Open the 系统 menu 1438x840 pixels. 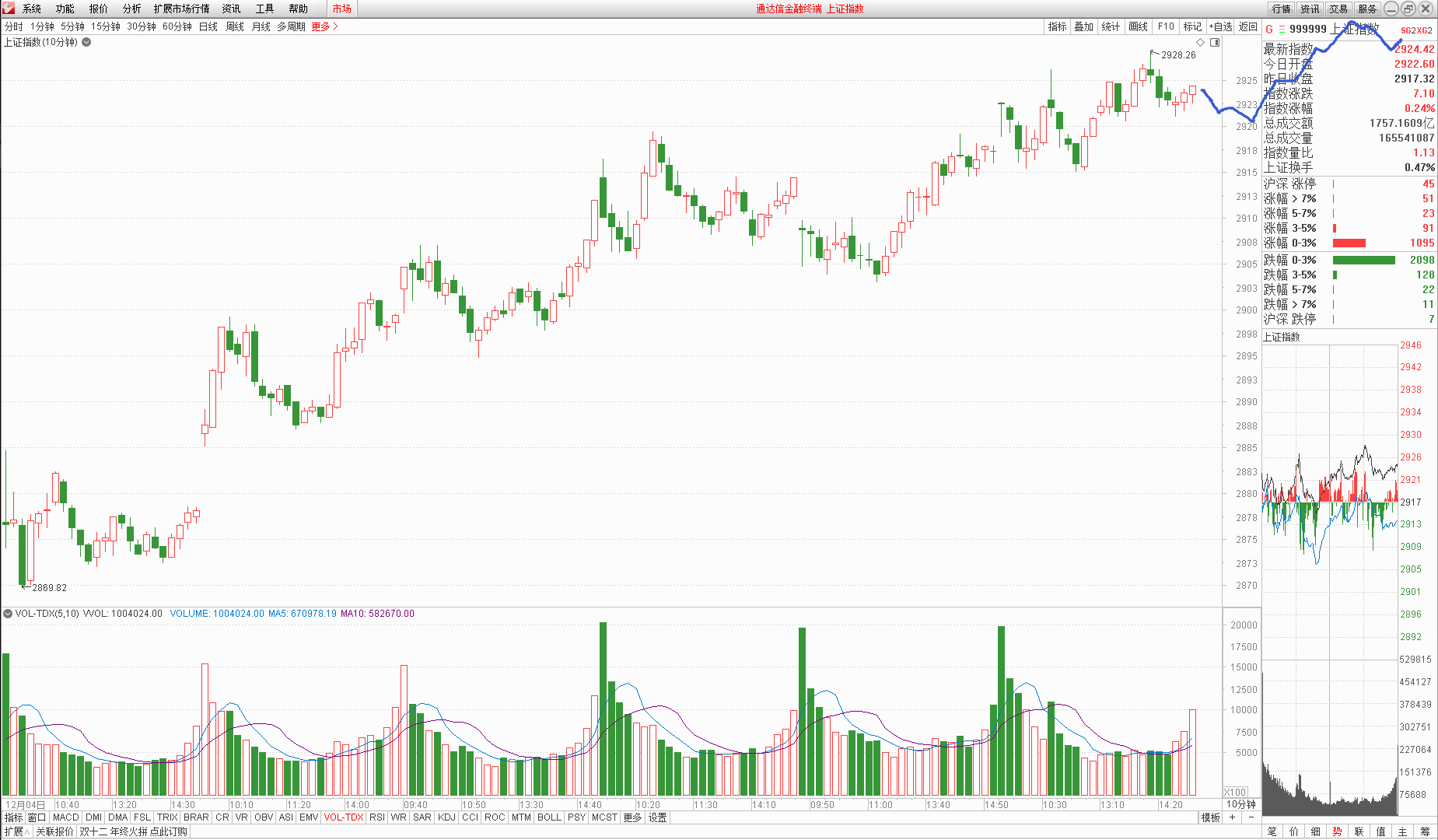click(x=32, y=9)
